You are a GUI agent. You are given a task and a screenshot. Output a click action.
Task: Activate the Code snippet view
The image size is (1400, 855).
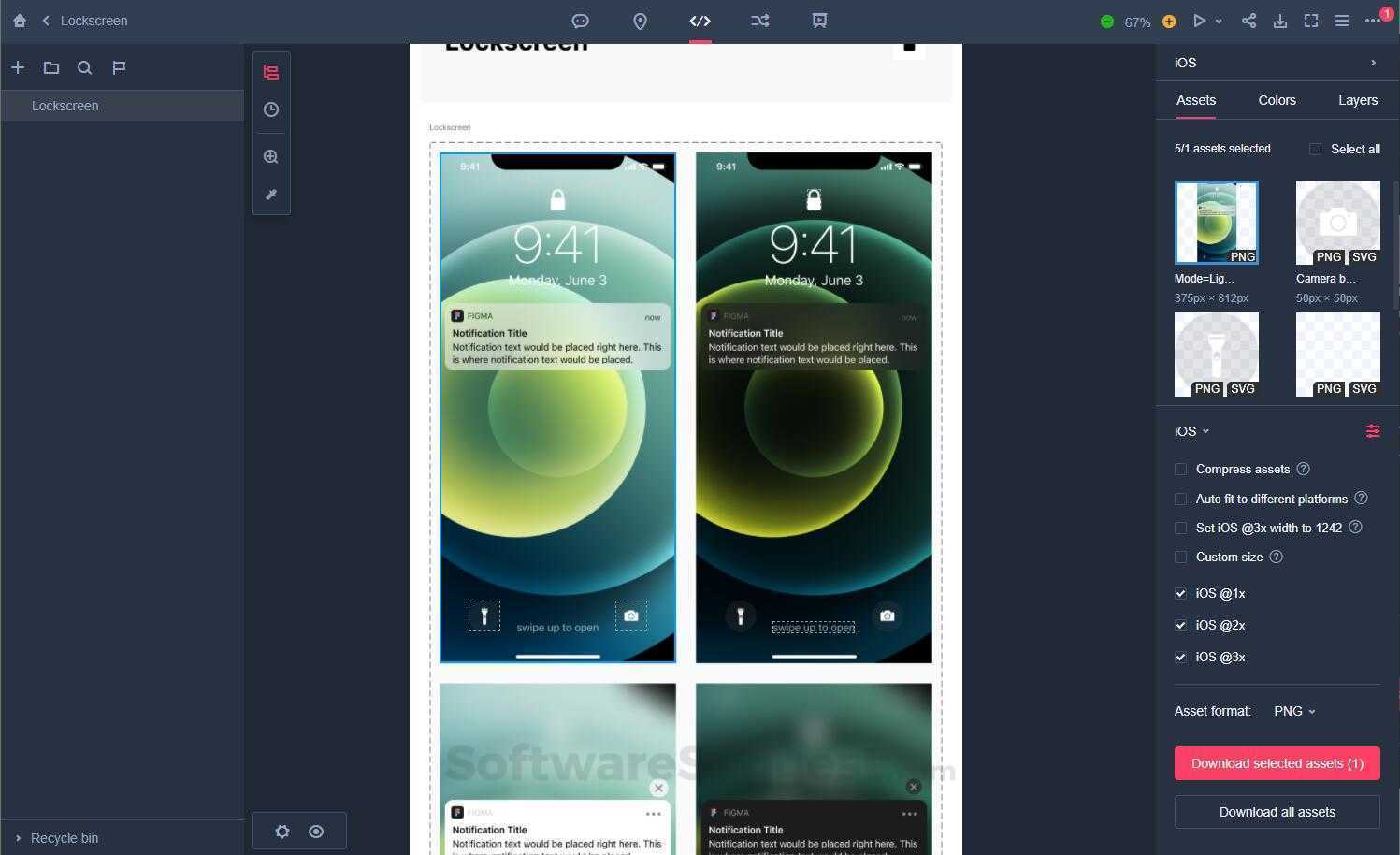point(700,21)
